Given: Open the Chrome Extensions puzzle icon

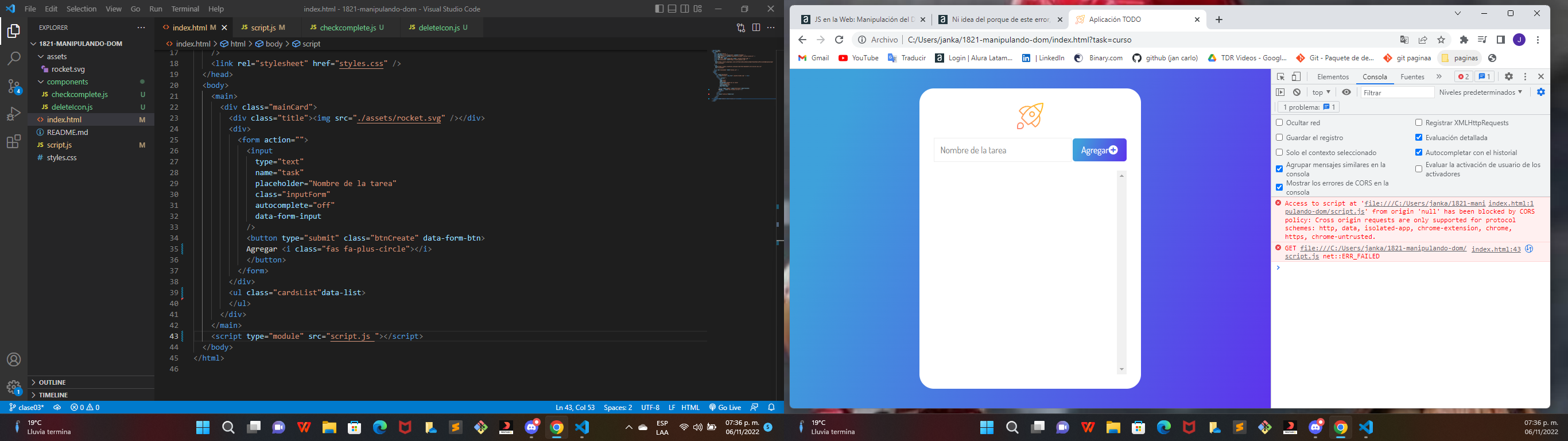Looking at the screenshot, I should pyautogui.click(x=1464, y=40).
